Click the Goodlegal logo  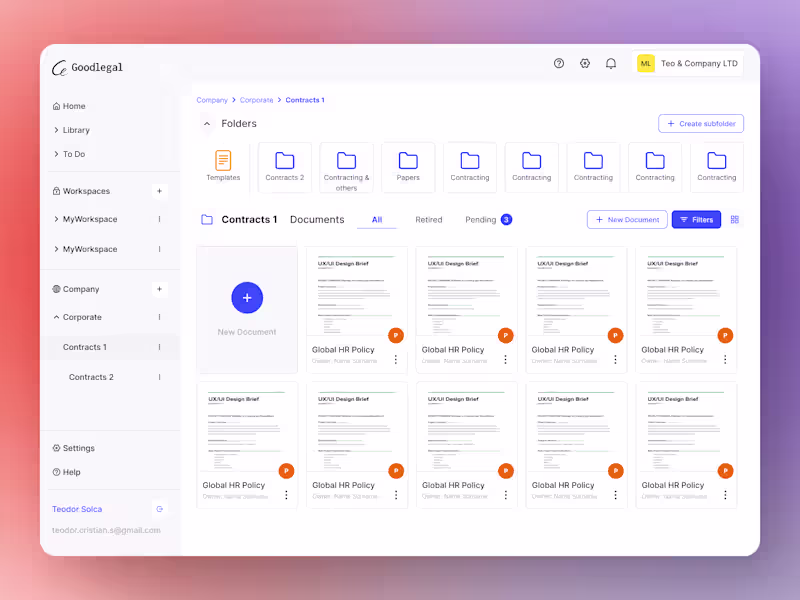point(88,67)
